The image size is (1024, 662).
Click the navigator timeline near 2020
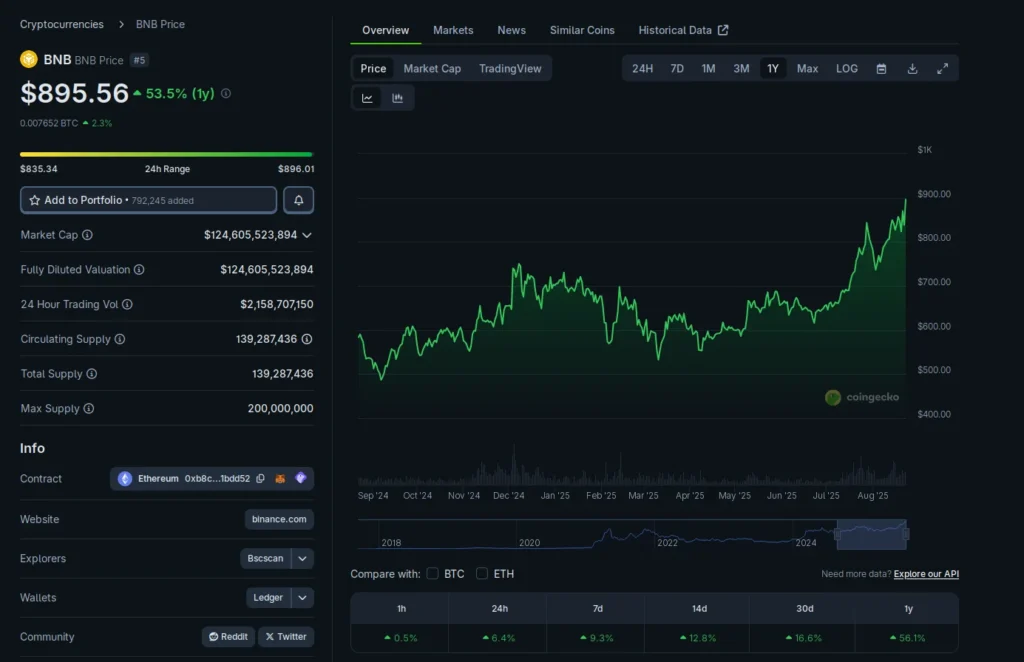pyautogui.click(x=530, y=542)
